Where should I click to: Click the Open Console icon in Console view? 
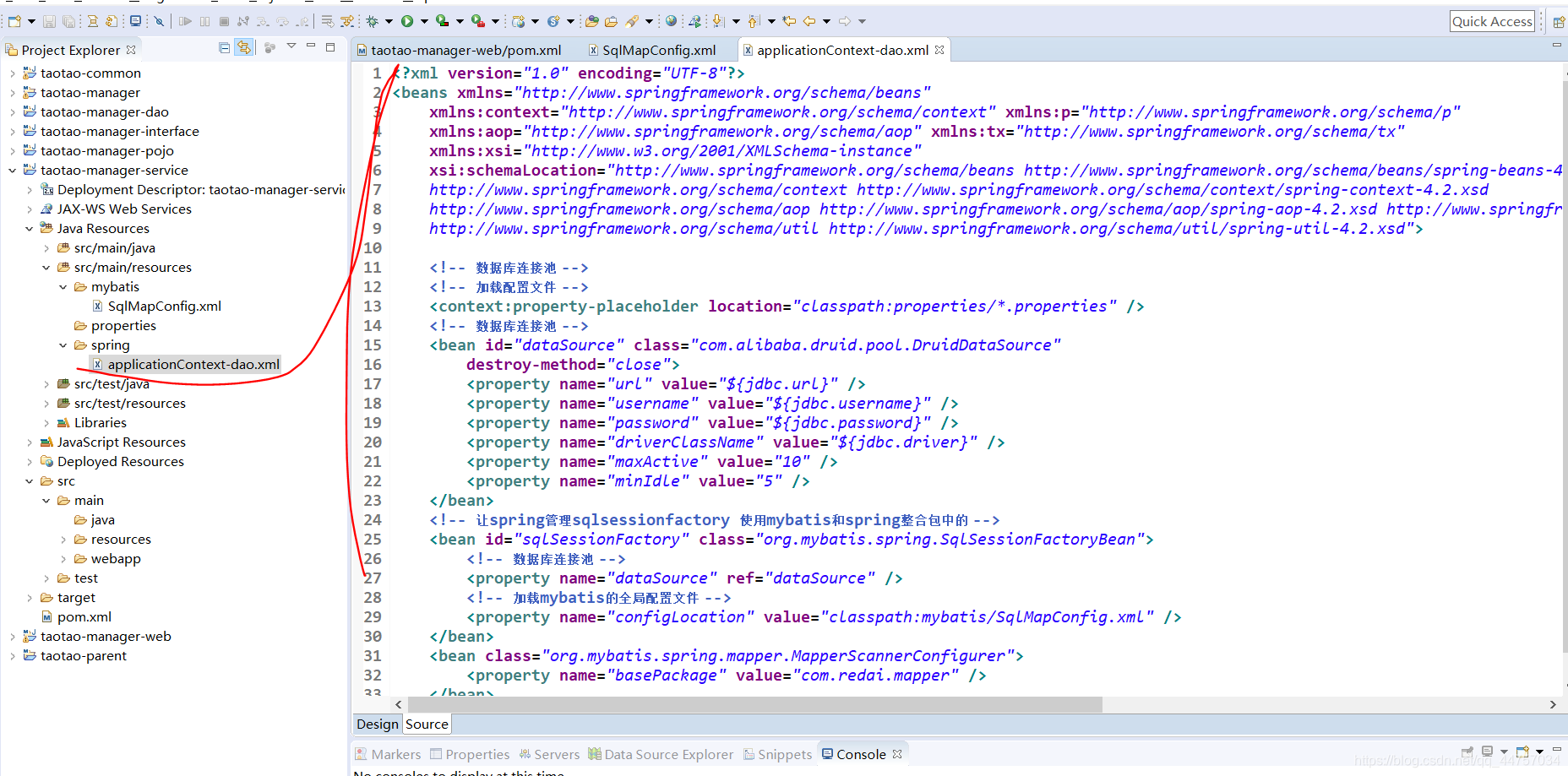tap(1522, 751)
